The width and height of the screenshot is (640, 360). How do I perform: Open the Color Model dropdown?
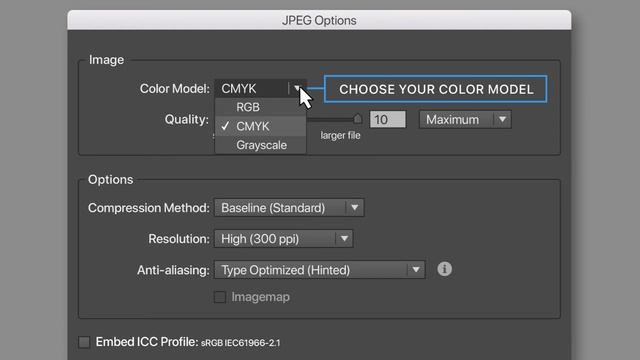tap(260, 89)
